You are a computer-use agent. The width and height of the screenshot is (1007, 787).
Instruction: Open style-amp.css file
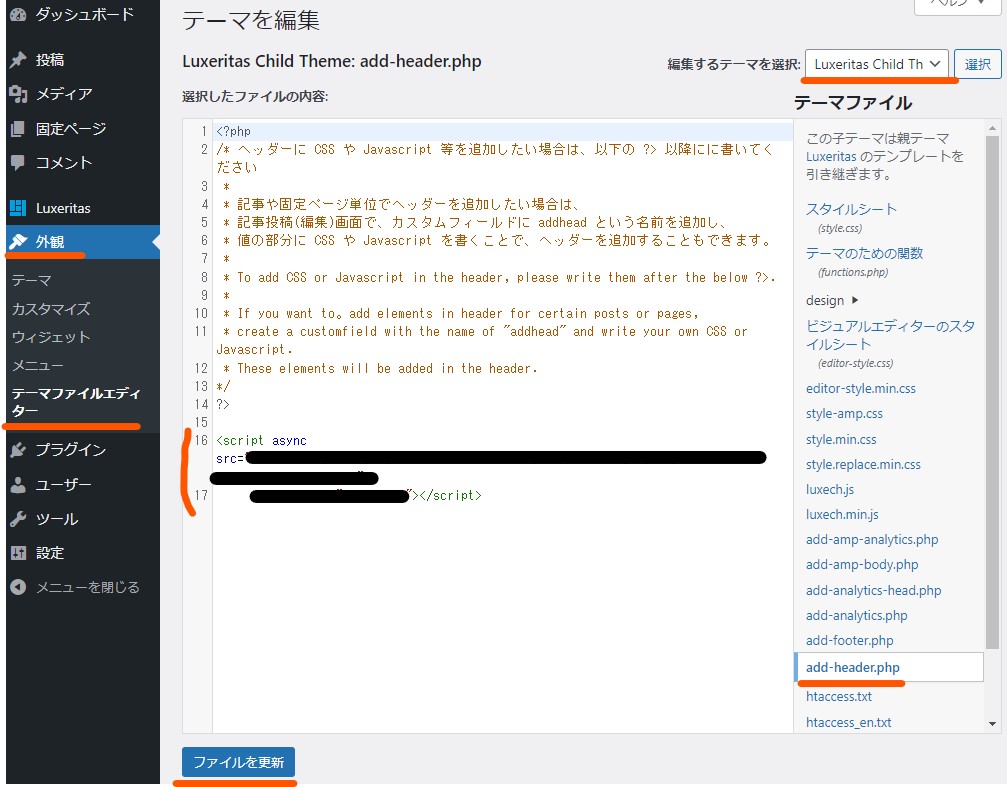coord(844,414)
